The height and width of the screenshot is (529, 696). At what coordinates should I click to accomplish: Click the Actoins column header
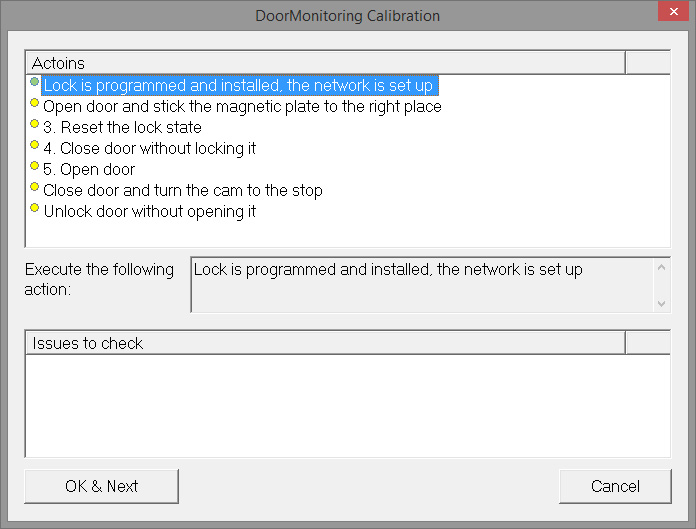tap(325, 63)
